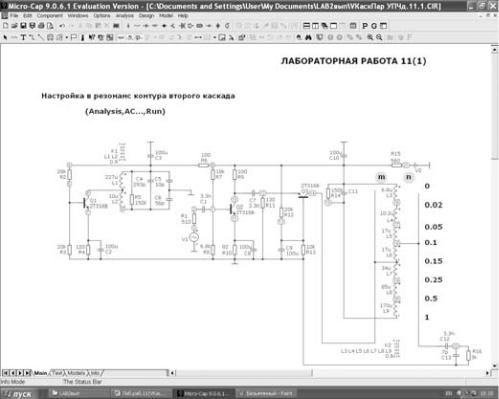Switch to LAB2вып folder in taskbar

point(78,394)
